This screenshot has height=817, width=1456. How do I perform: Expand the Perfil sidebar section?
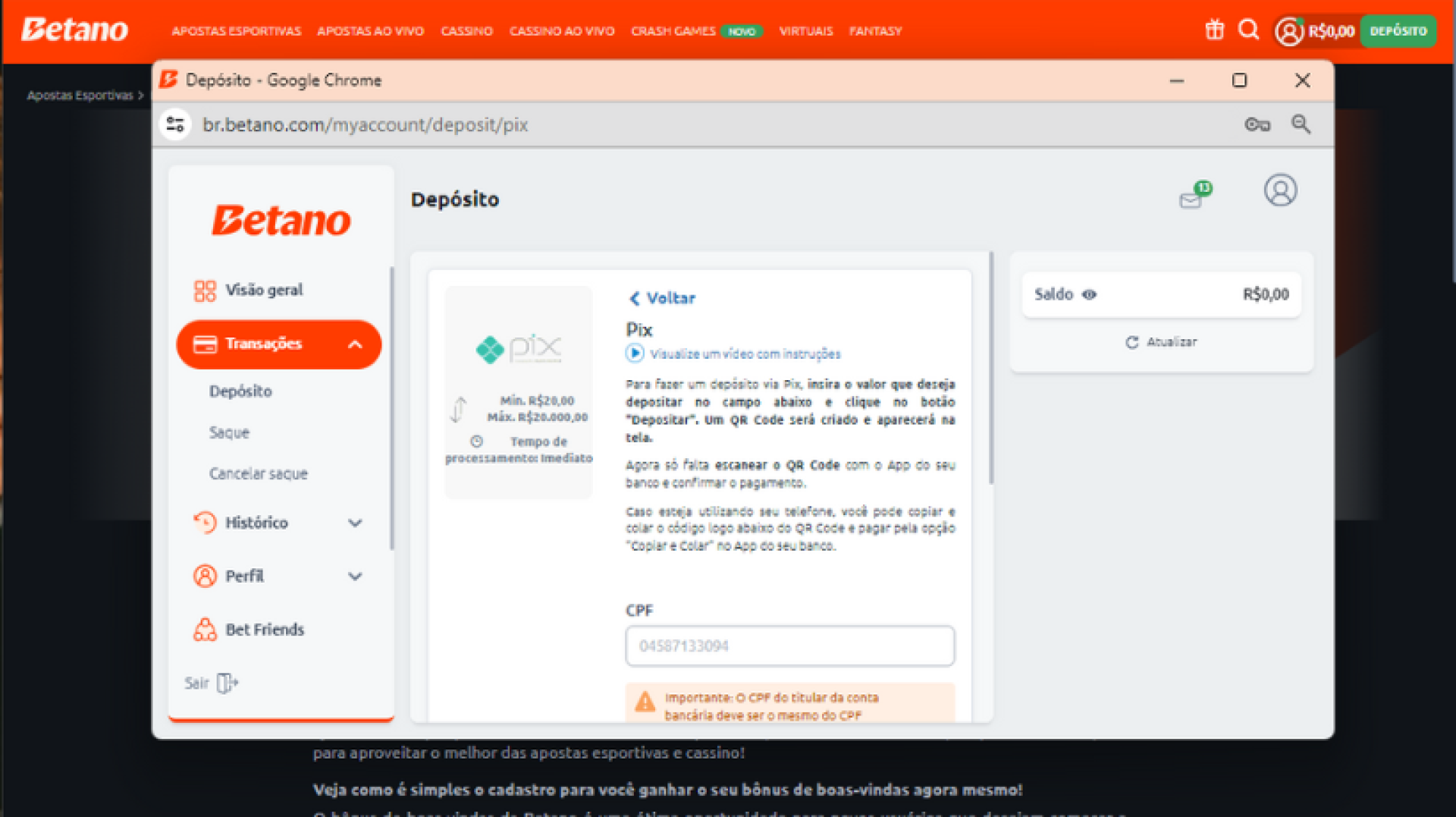pyautogui.click(x=354, y=577)
